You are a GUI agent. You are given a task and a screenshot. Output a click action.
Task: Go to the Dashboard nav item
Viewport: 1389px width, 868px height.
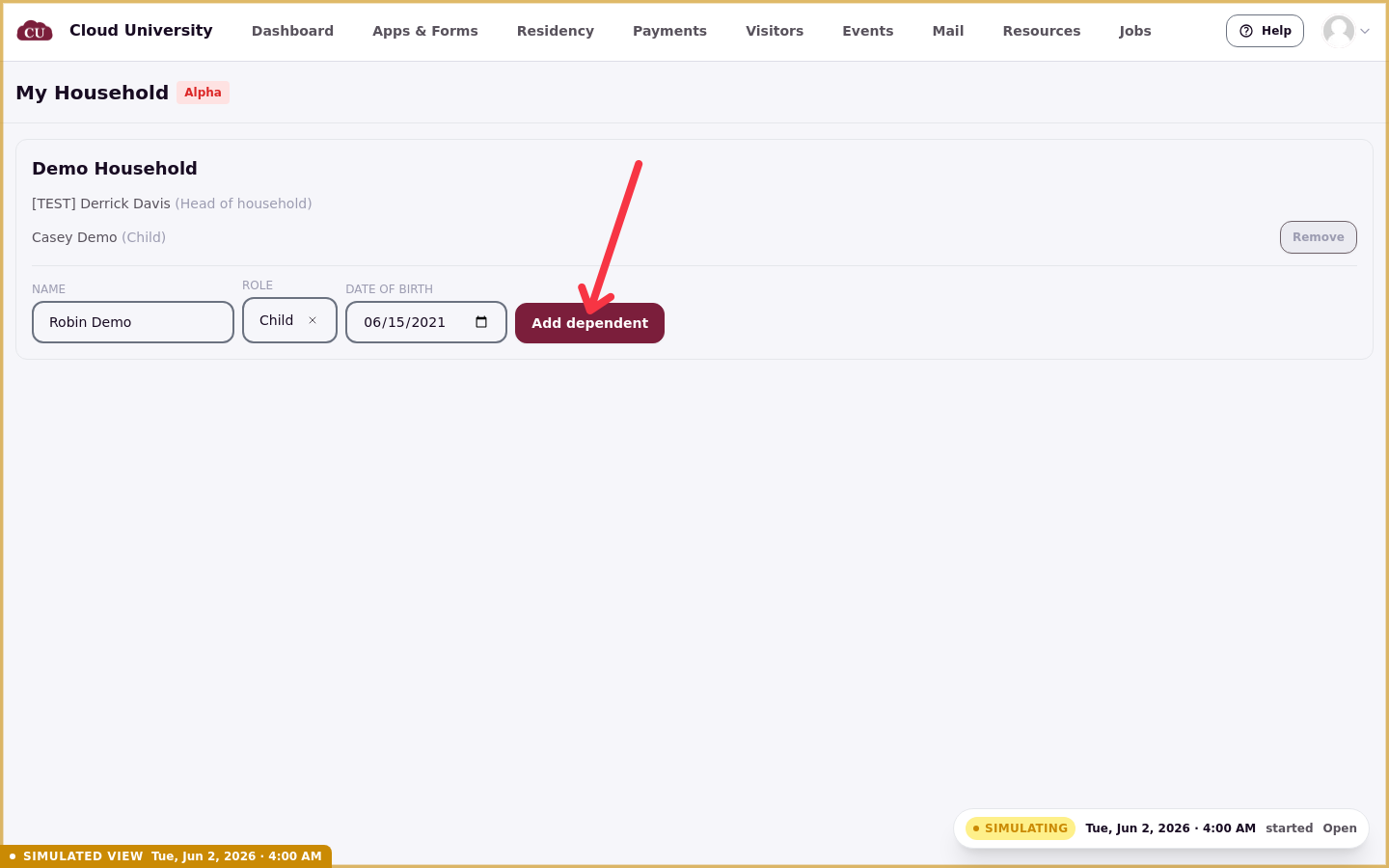coord(292,31)
